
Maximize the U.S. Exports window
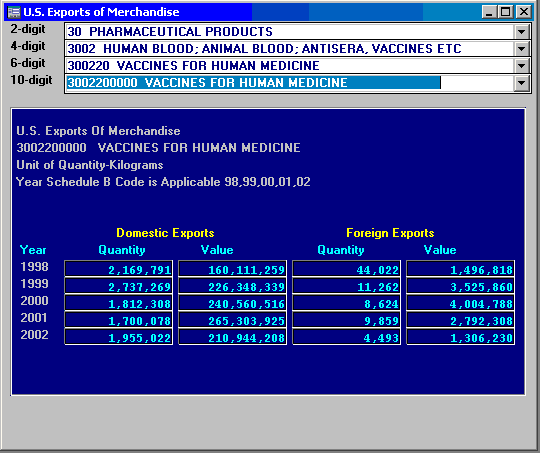coord(505,12)
